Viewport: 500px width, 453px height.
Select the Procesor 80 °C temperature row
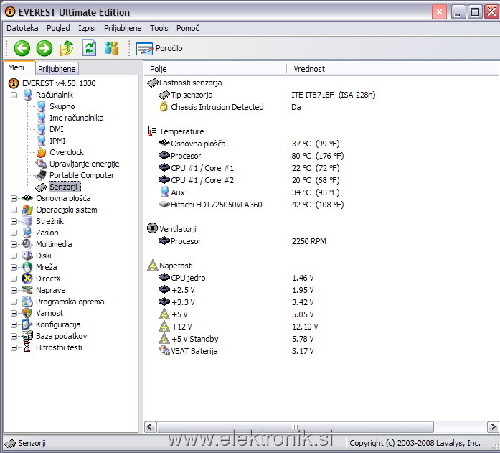point(251,156)
